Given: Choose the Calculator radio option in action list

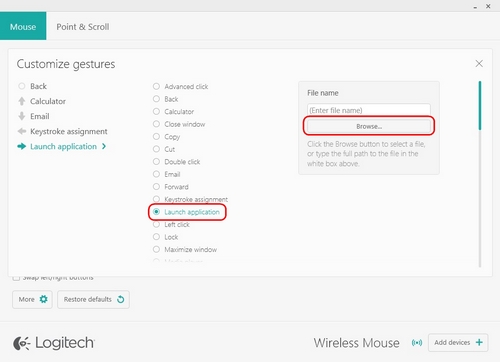Looking at the screenshot, I should [173, 112].
